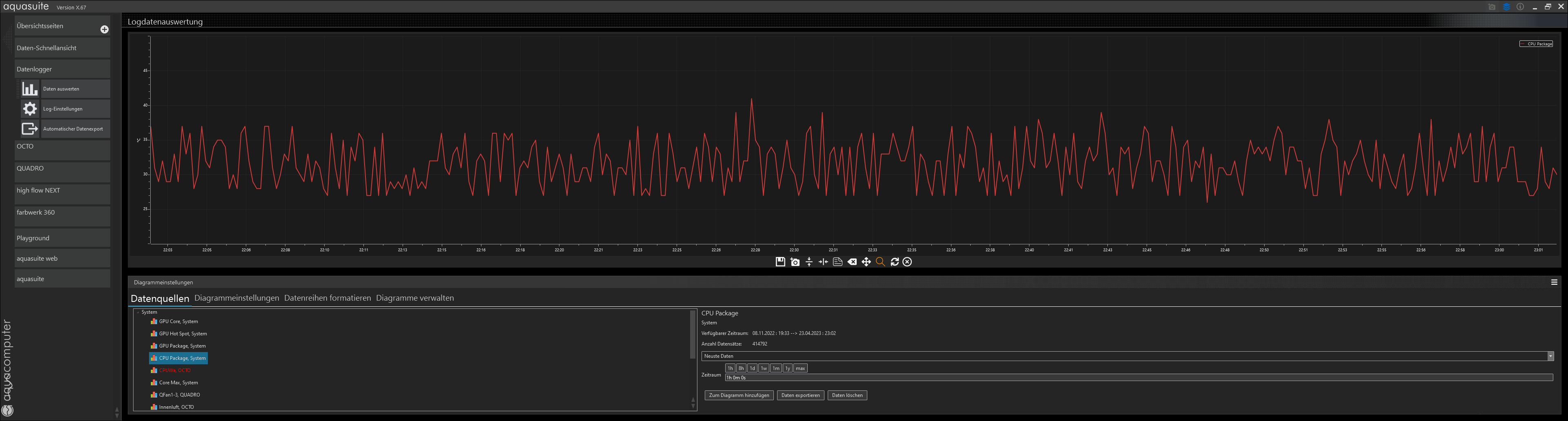The image size is (1568, 421).
Task: Open the info icon in title bar
Action: [1520, 7]
